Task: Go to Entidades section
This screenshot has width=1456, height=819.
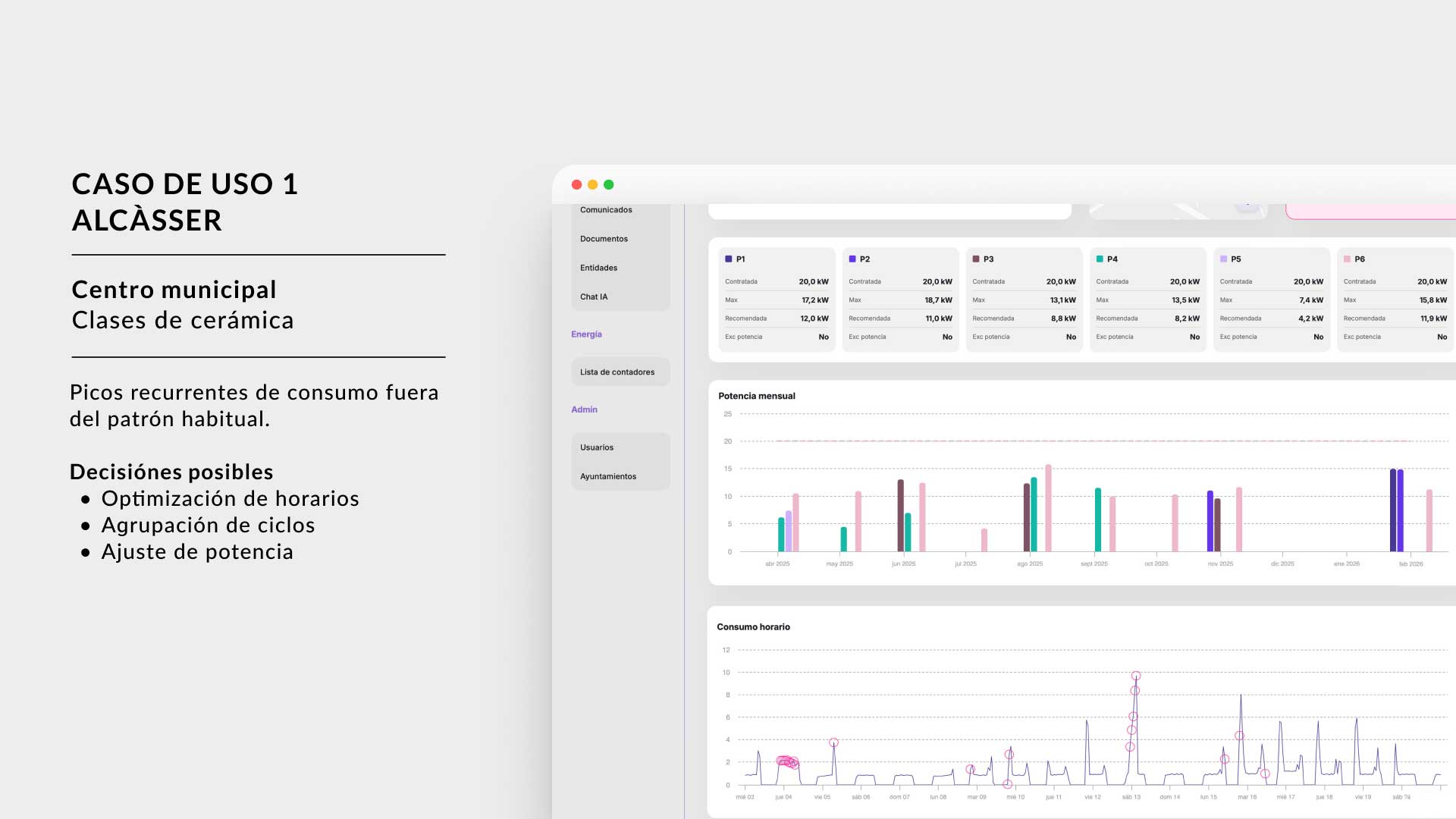Action: pos(598,268)
